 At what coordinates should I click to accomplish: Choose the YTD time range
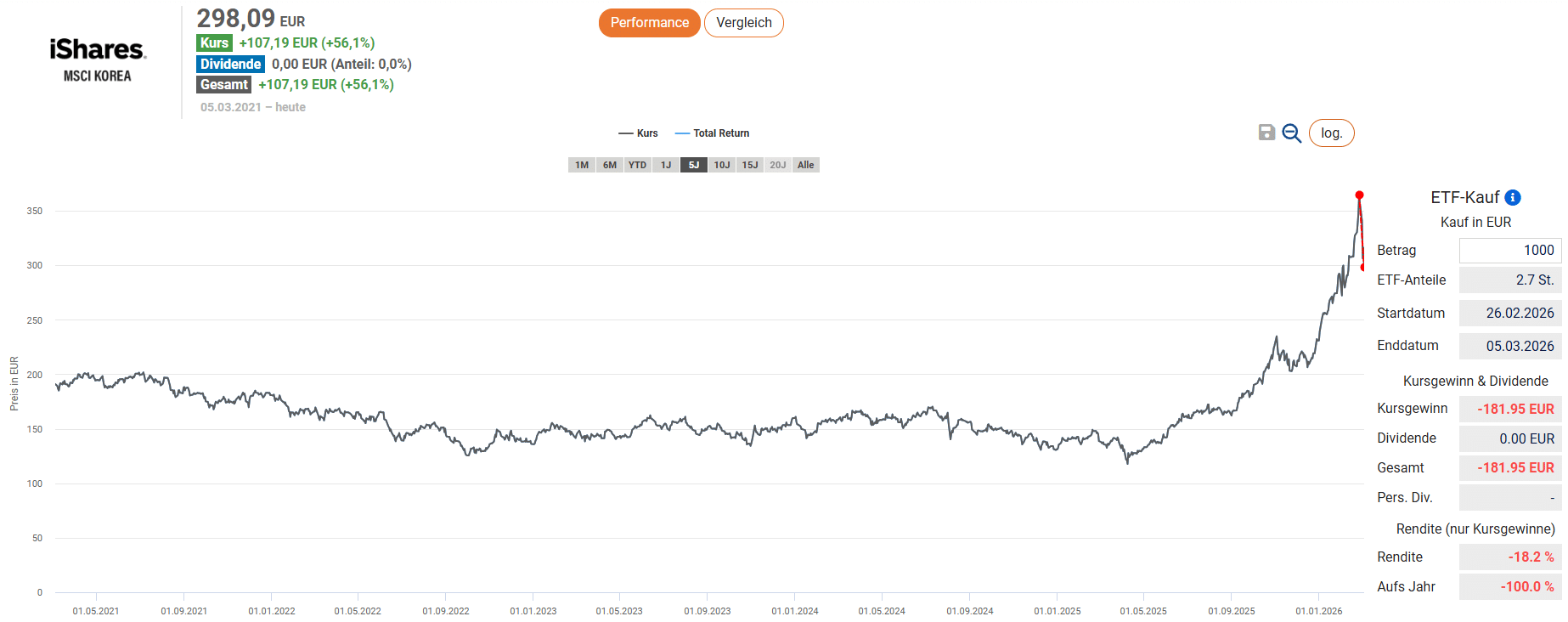coord(637,165)
